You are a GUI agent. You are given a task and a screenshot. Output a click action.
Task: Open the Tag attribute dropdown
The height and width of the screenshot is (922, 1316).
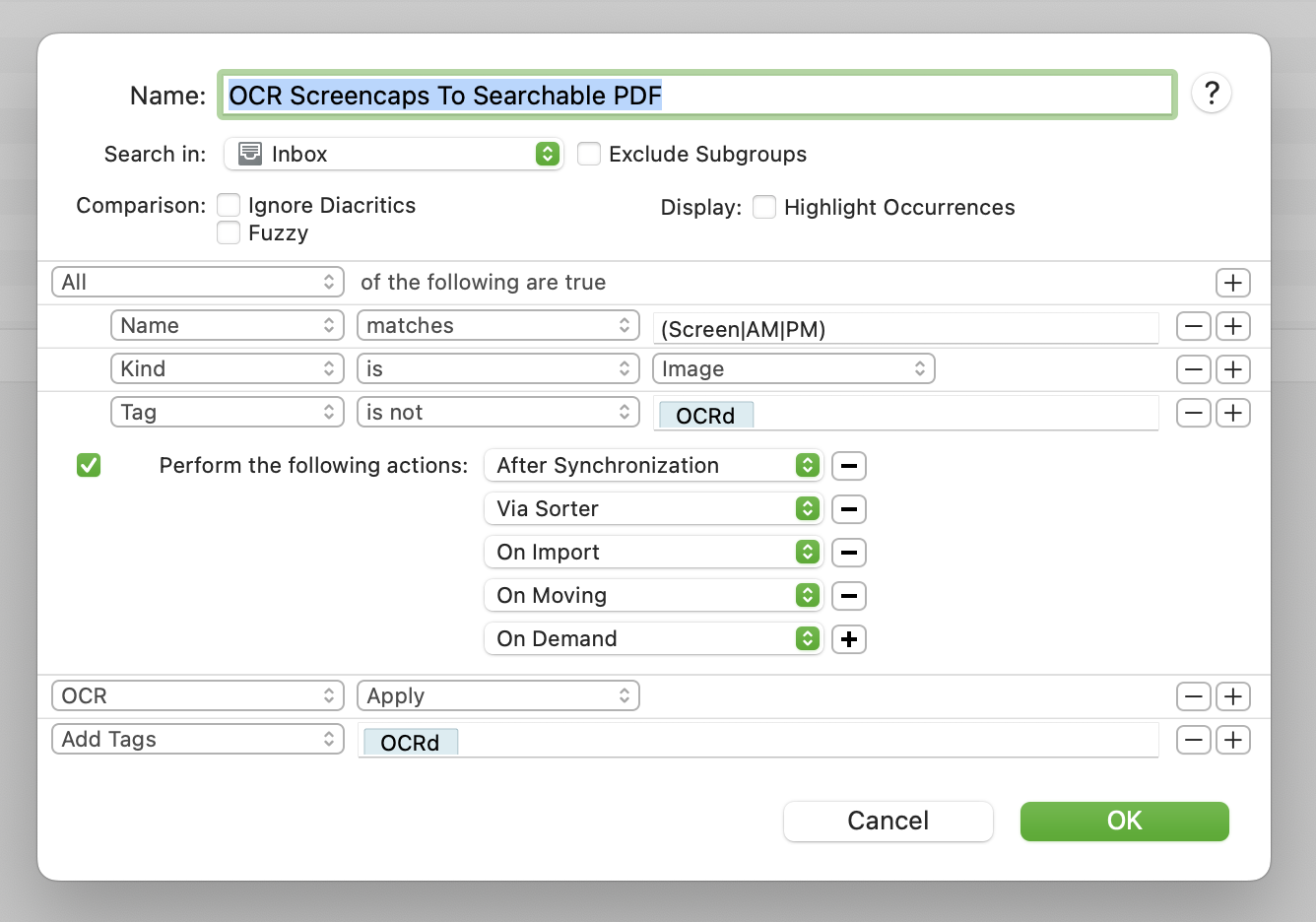227,413
